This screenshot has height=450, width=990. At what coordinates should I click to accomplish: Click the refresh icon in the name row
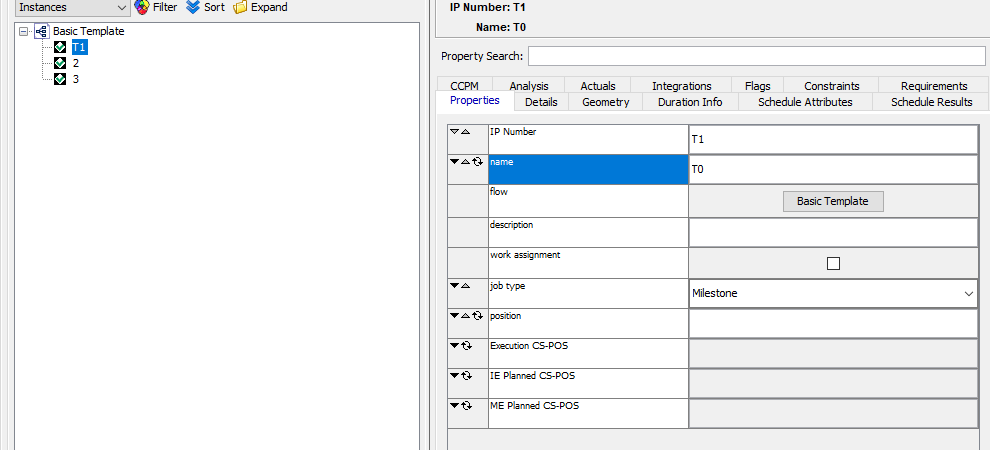478,162
